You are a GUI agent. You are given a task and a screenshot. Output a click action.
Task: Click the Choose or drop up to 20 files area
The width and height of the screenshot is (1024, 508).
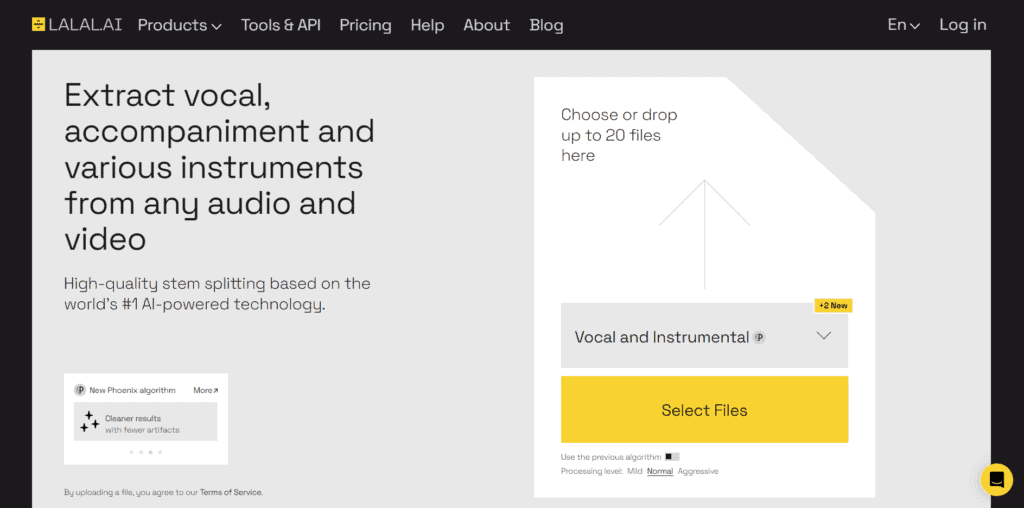[619, 135]
